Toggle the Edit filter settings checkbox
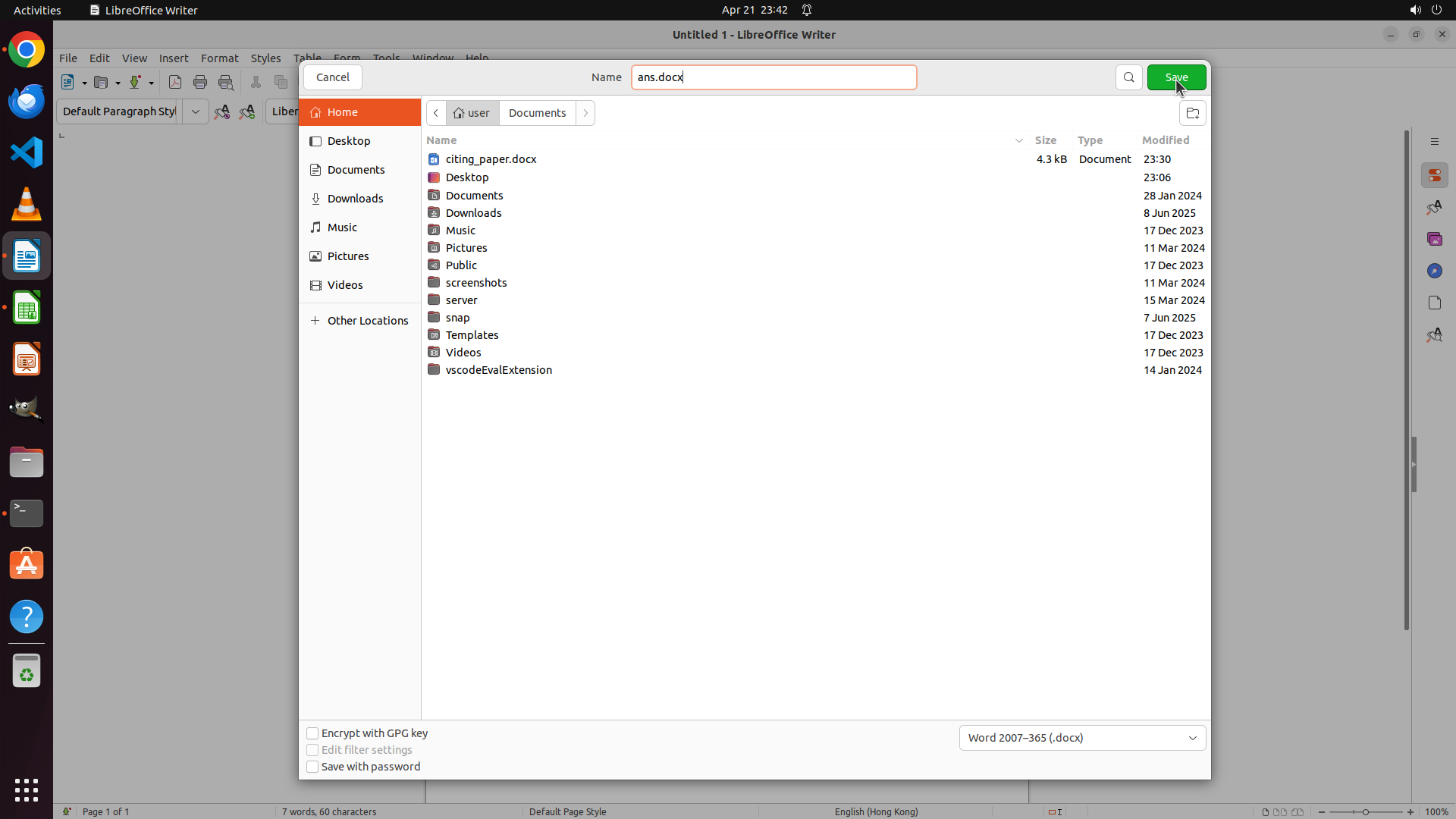This screenshot has width=1456, height=819. tap(312, 750)
